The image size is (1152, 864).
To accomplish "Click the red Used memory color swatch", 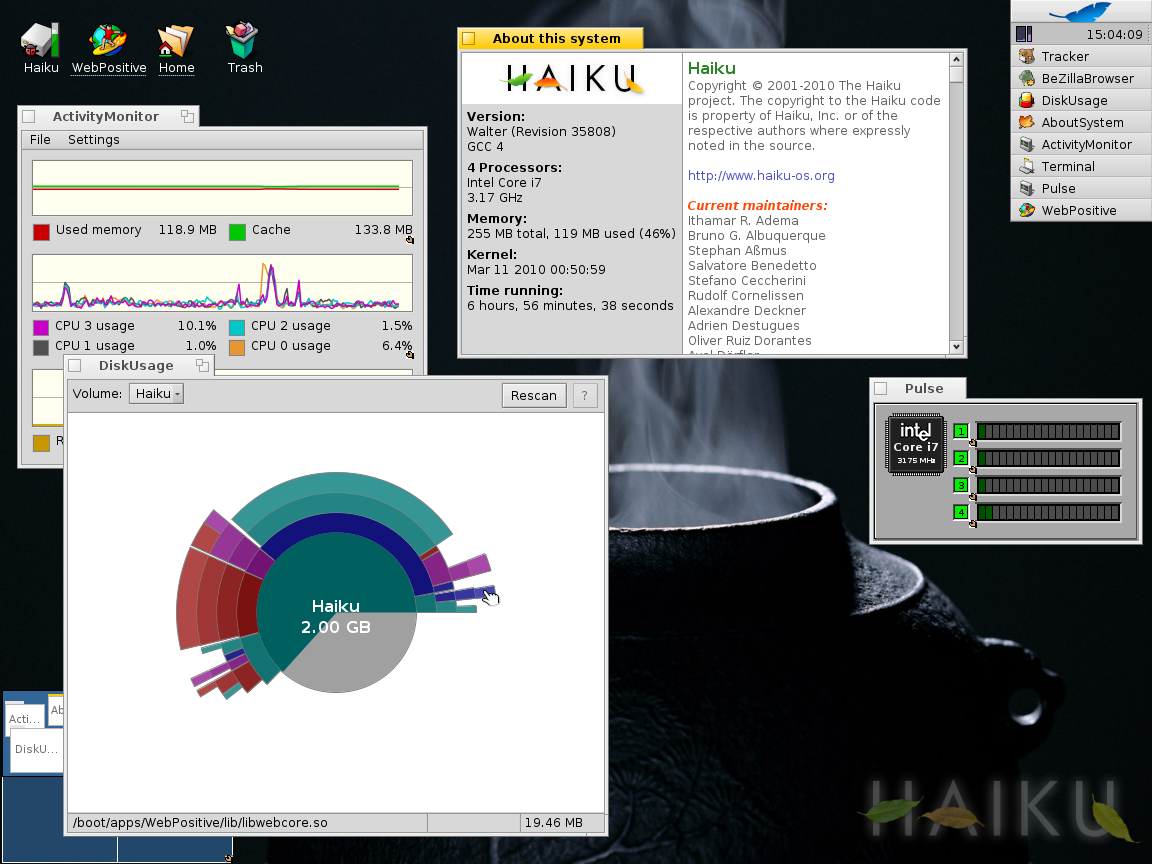I will click(x=41, y=232).
